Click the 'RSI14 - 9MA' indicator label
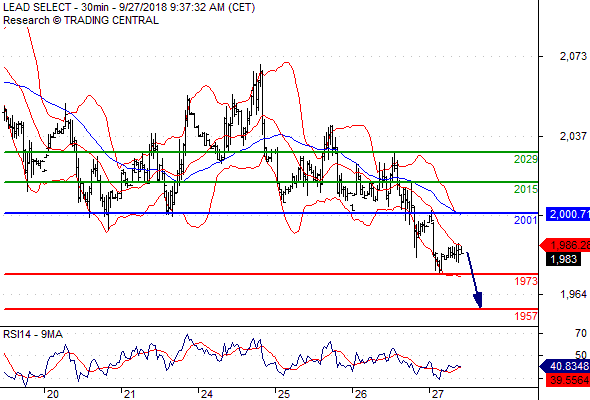Viewport: 590px width, 400px height. tap(33, 334)
